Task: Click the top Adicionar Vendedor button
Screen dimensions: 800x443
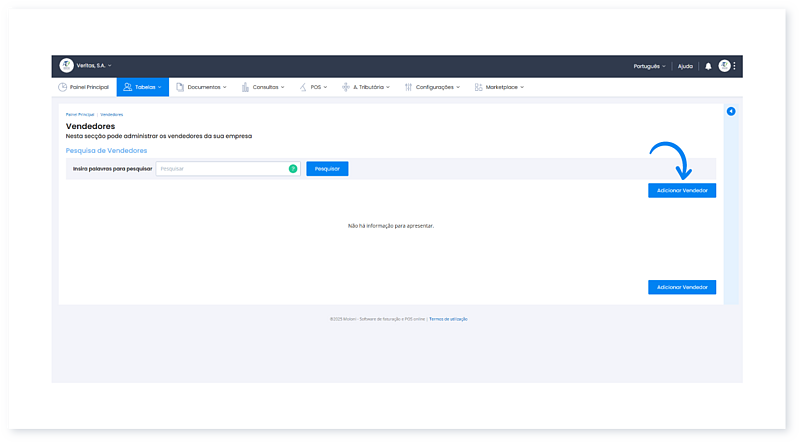Action: [682, 190]
